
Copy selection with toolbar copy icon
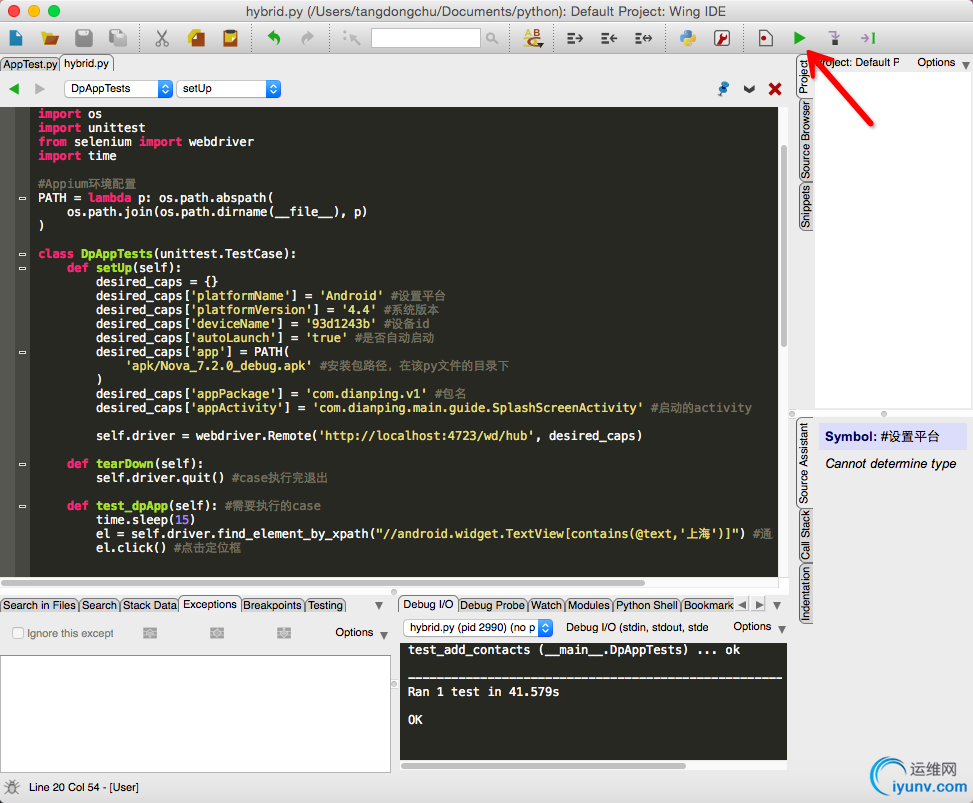click(196, 38)
